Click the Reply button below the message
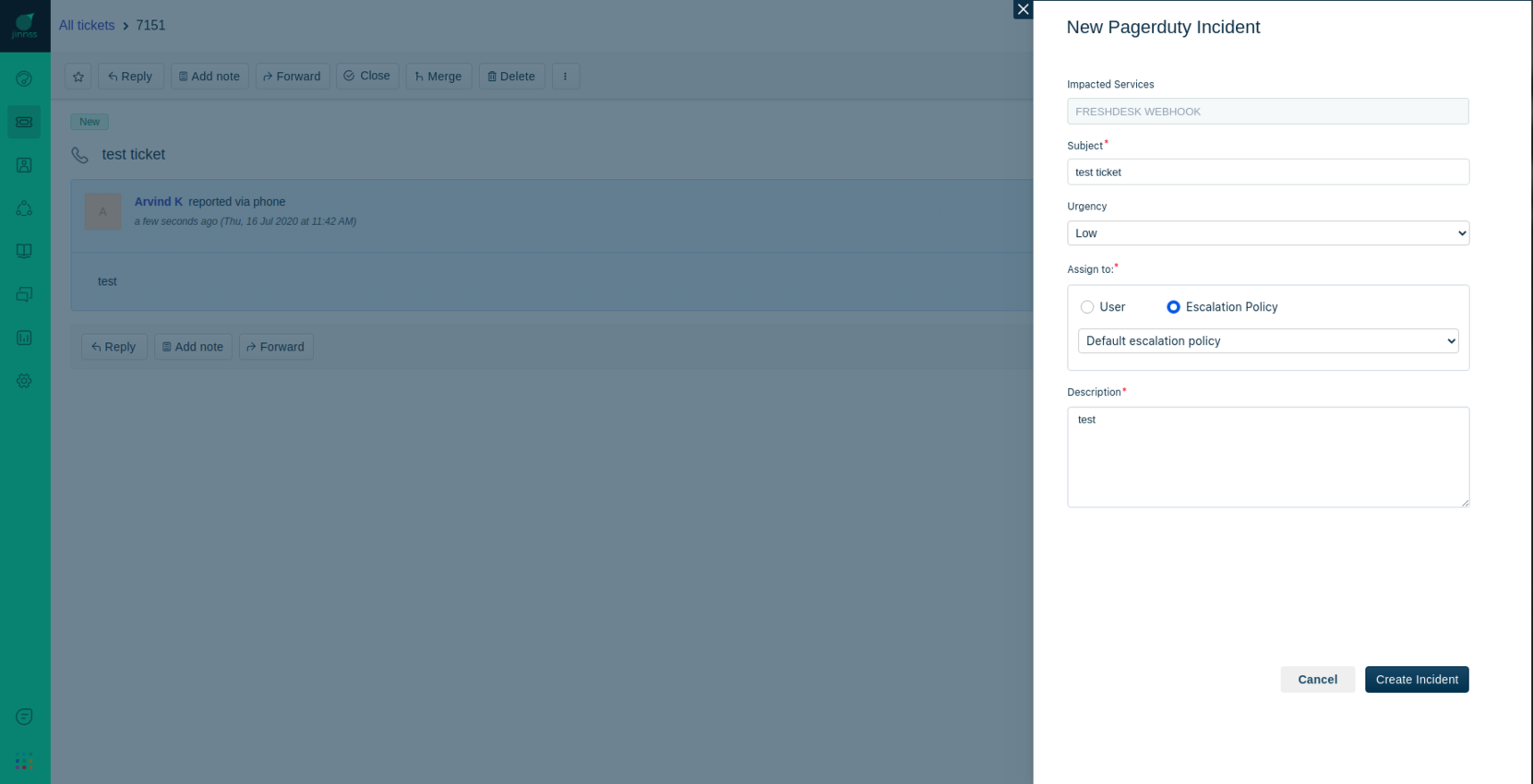This screenshot has height=784, width=1533. coord(114,347)
